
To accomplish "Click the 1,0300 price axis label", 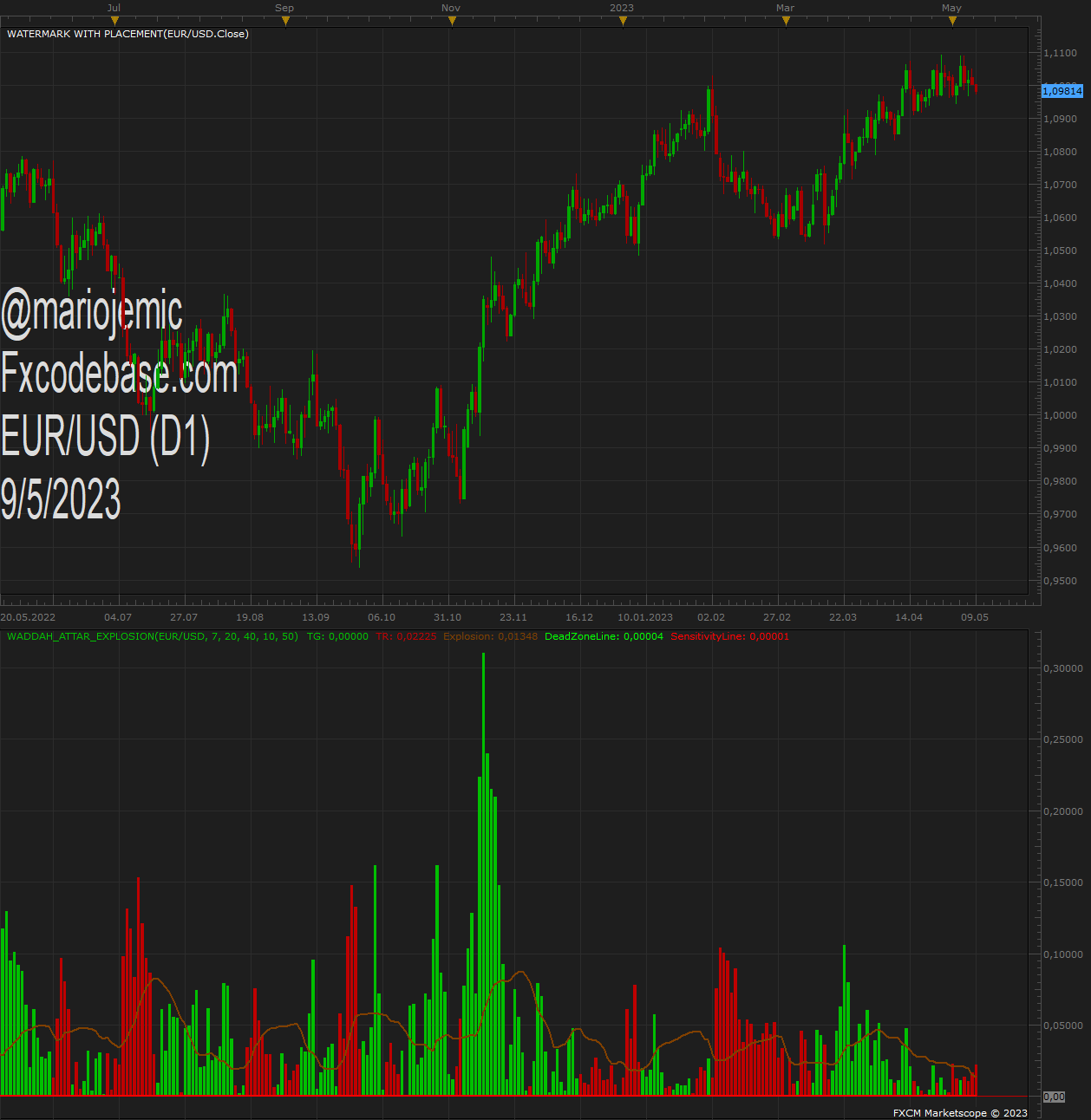I will [x=1061, y=316].
